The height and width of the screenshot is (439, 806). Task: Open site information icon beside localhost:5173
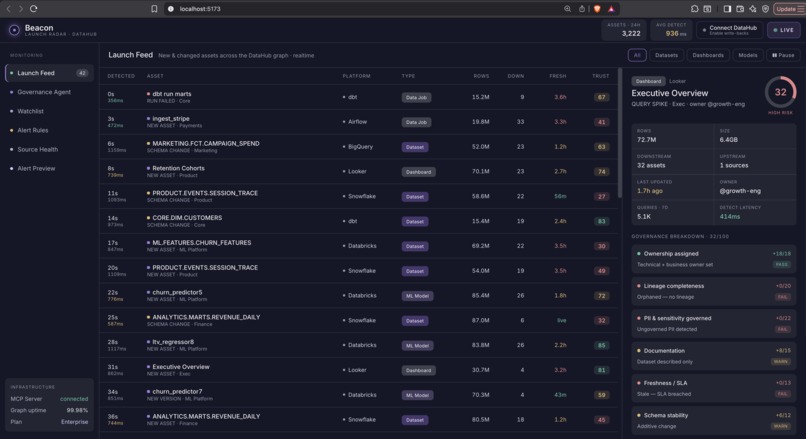pyautogui.click(x=171, y=9)
